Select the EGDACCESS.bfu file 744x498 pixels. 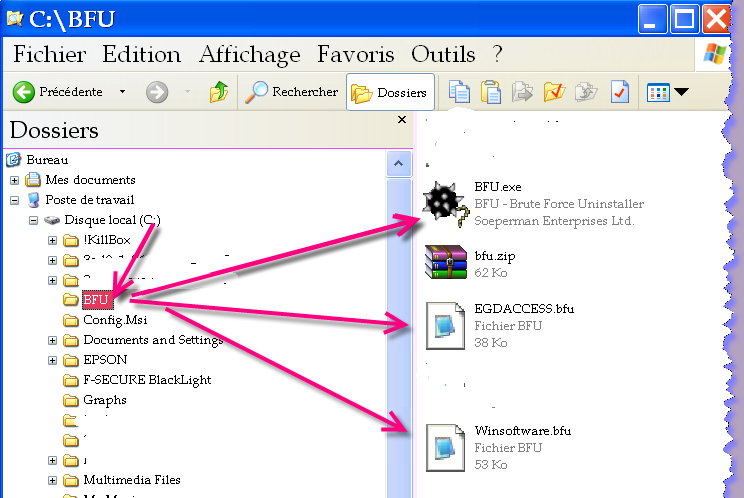click(x=445, y=325)
